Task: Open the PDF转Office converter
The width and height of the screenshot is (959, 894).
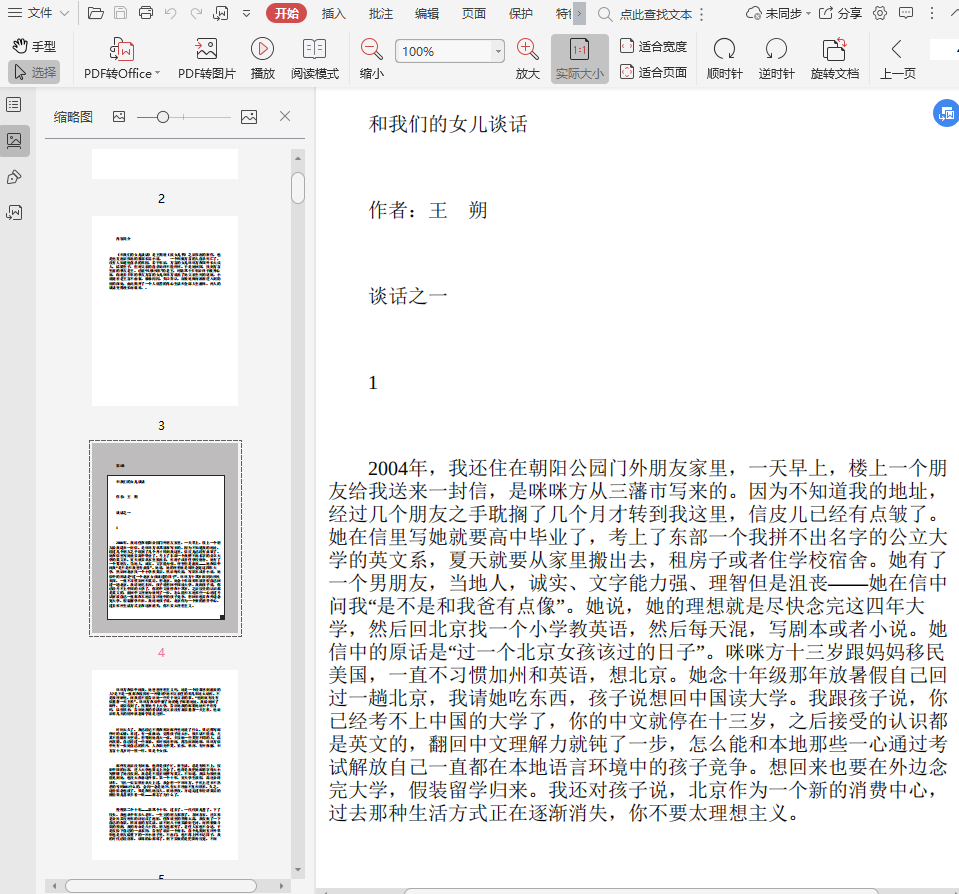Action: pos(122,58)
